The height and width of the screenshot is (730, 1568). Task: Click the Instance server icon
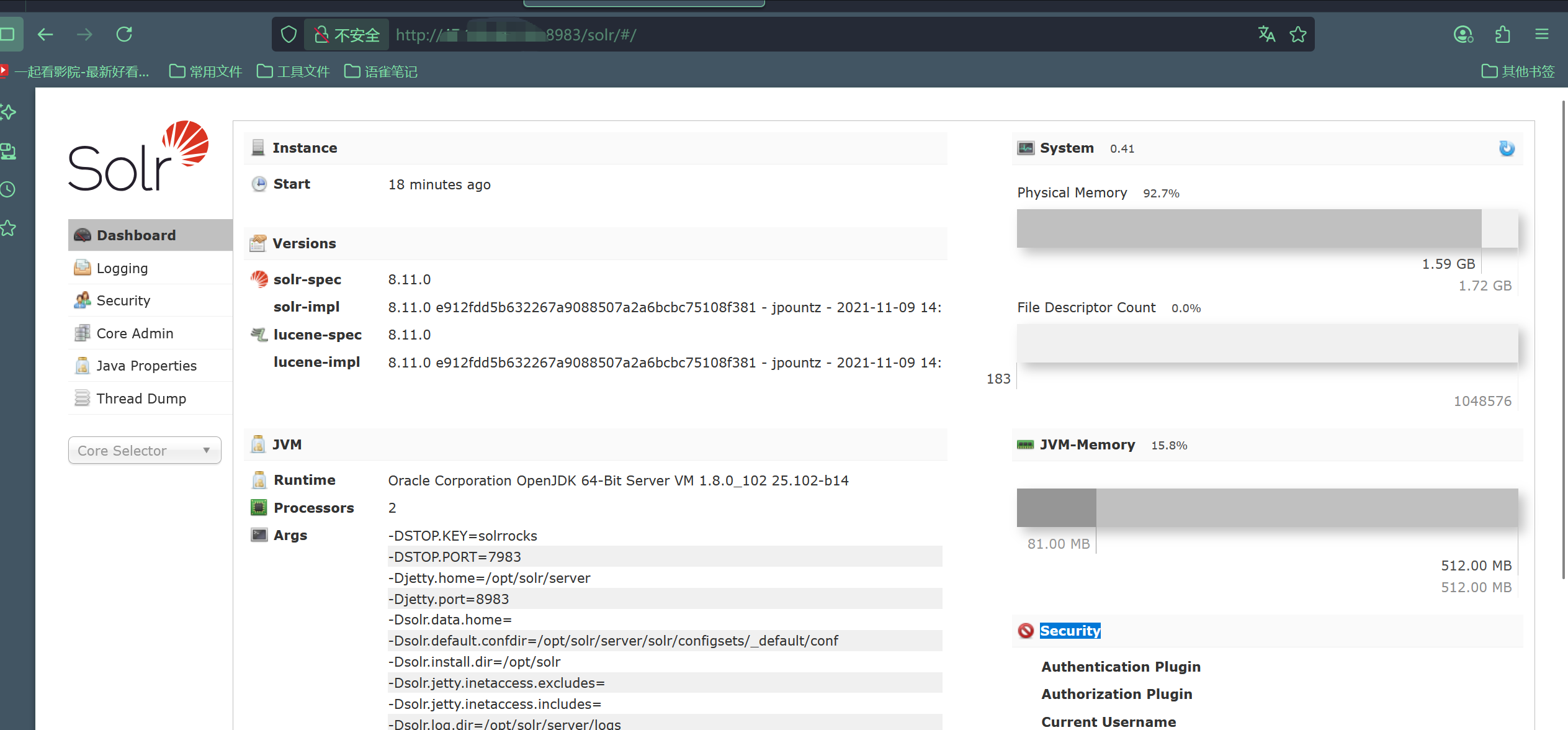tap(258, 148)
